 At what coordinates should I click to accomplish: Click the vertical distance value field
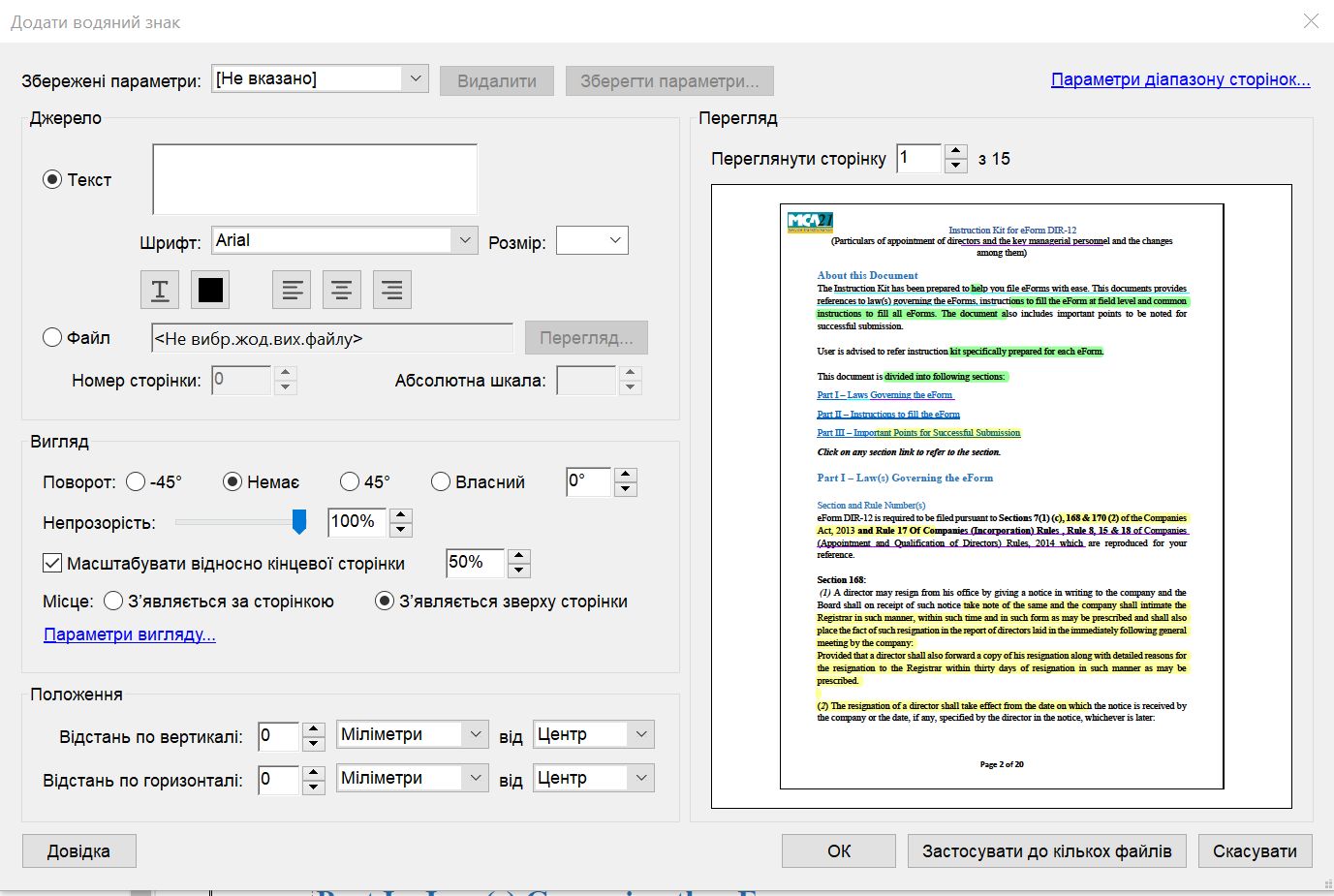click(279, 735)
